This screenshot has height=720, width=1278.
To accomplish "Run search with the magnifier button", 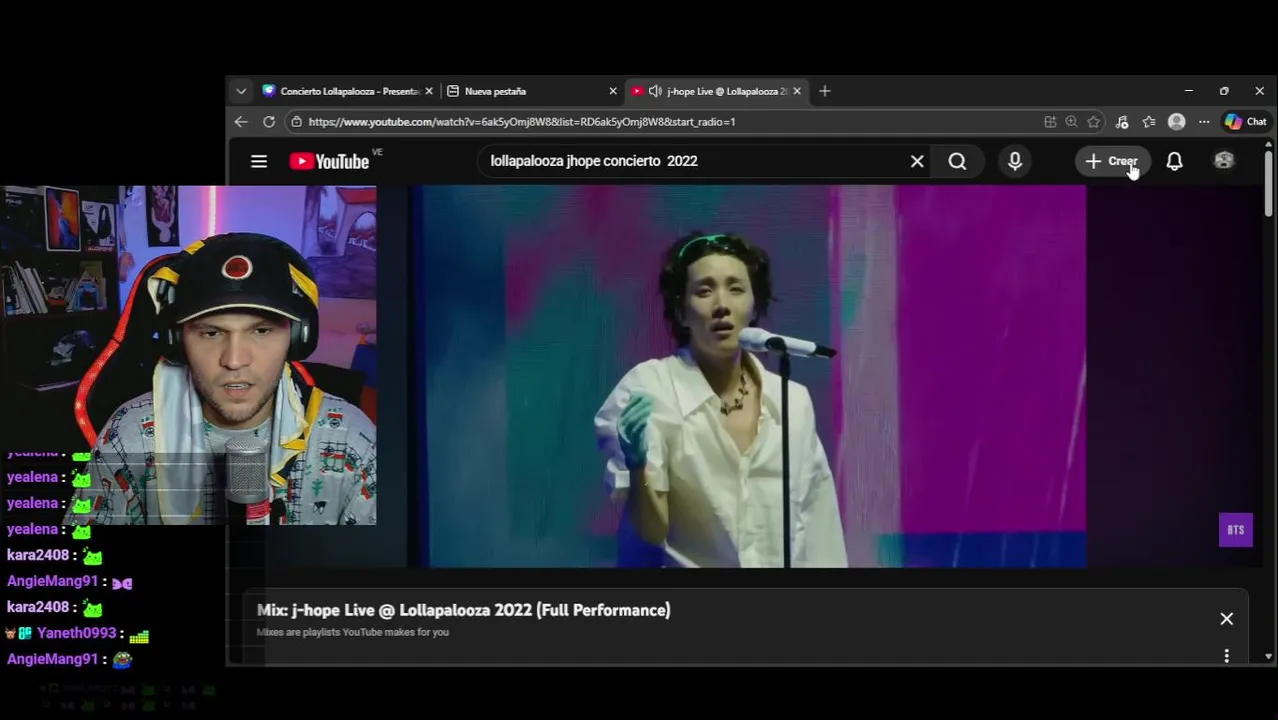I will pyautogui.click(x=957, y=161).
